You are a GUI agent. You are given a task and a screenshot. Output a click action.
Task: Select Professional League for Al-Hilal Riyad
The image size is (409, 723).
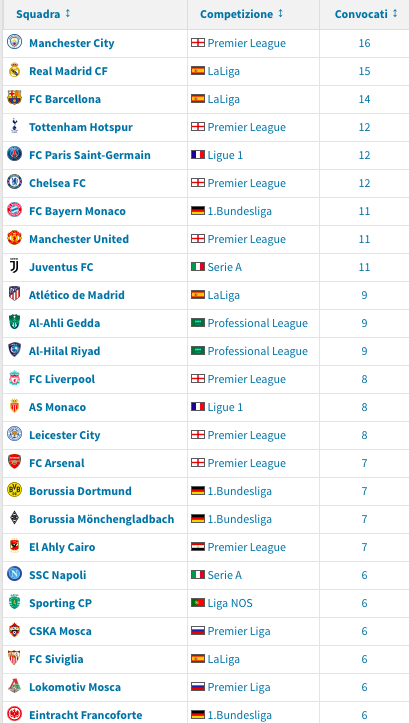257,351
